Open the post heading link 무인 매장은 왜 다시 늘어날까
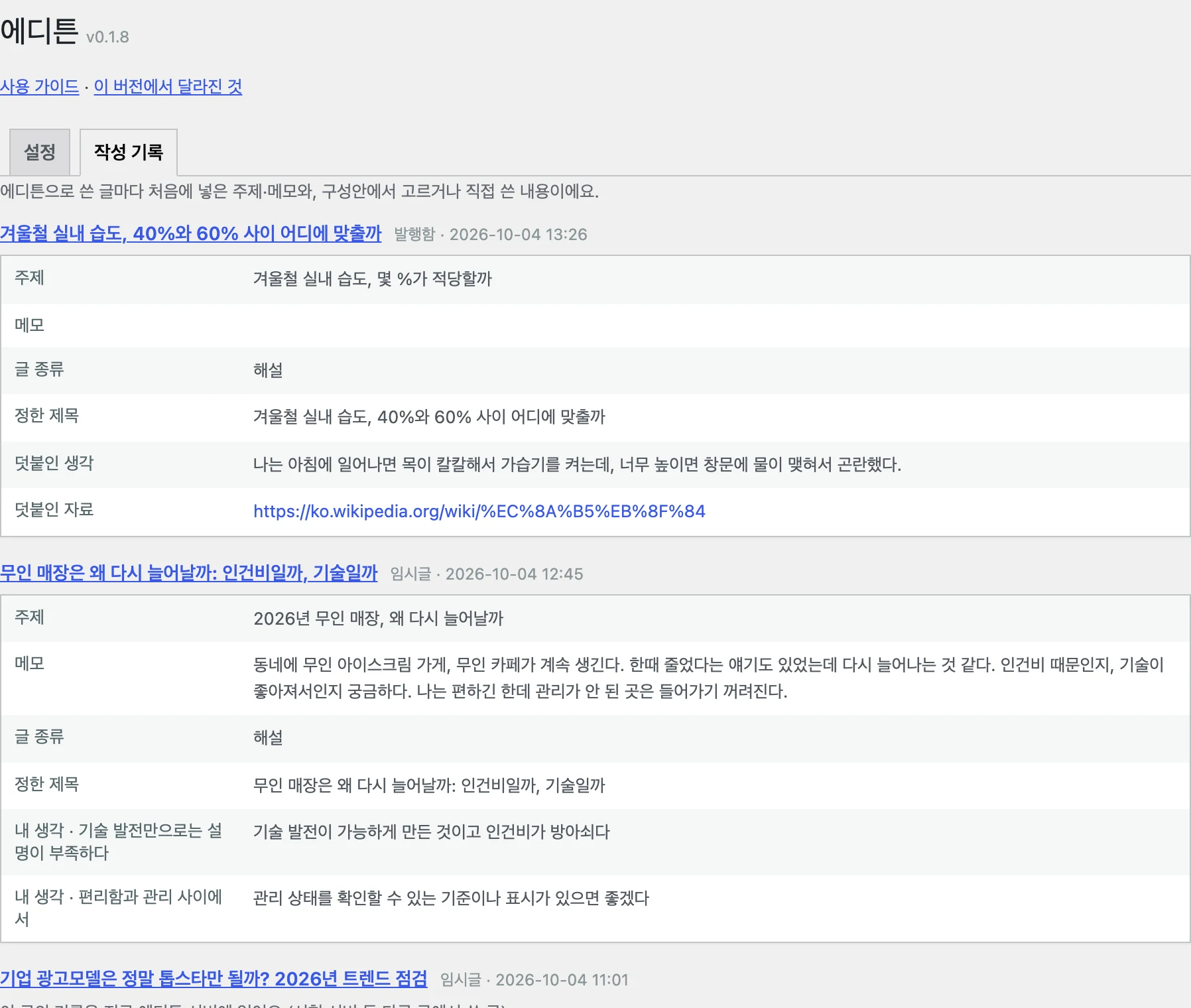The image size is (1191, 1008). pyautogui.click(x=189, y=573)
